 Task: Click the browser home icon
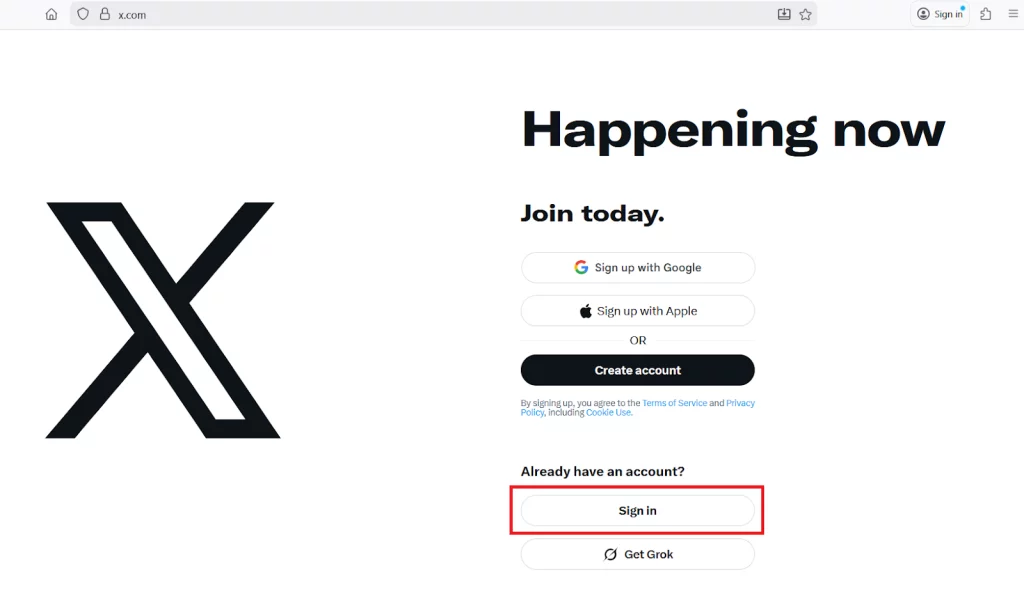pos(51,14)
